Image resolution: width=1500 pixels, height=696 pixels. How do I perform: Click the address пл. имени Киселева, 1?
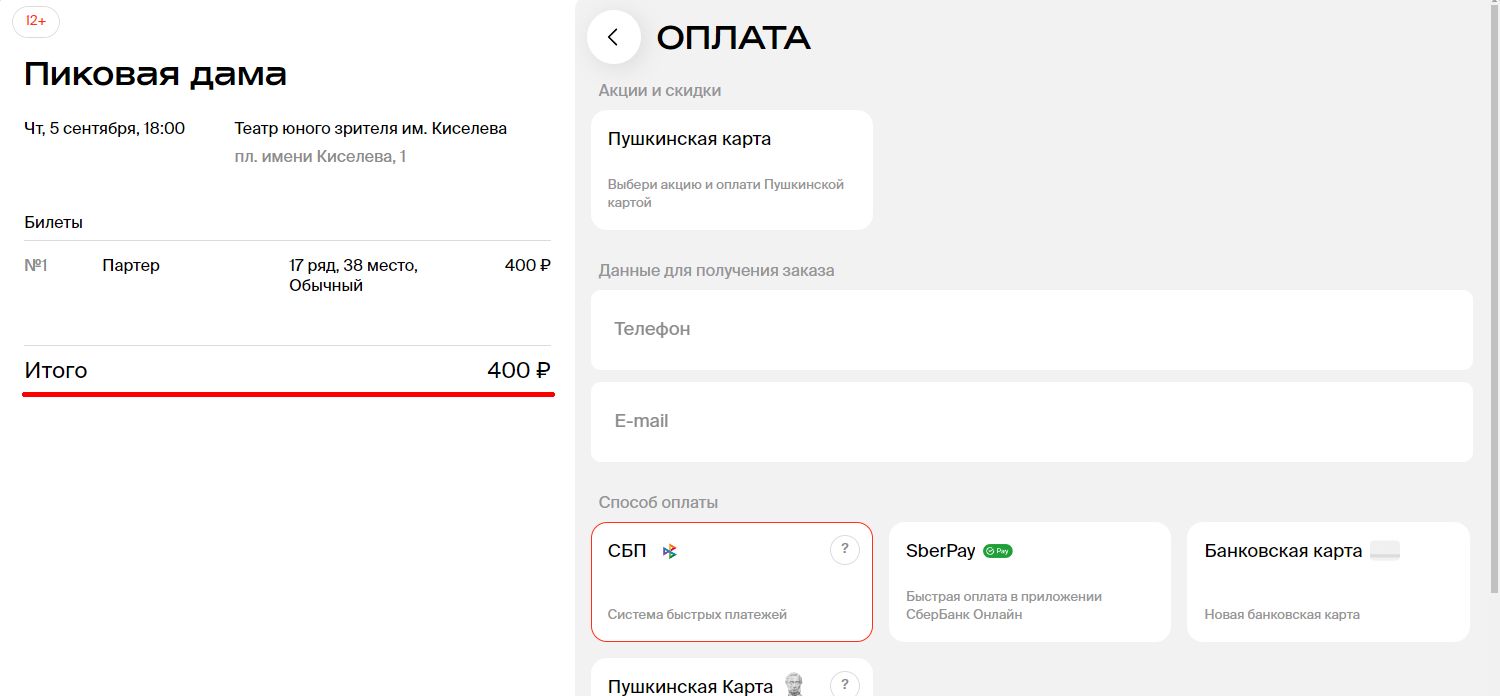pyautogui.click(x=320, y=157)
